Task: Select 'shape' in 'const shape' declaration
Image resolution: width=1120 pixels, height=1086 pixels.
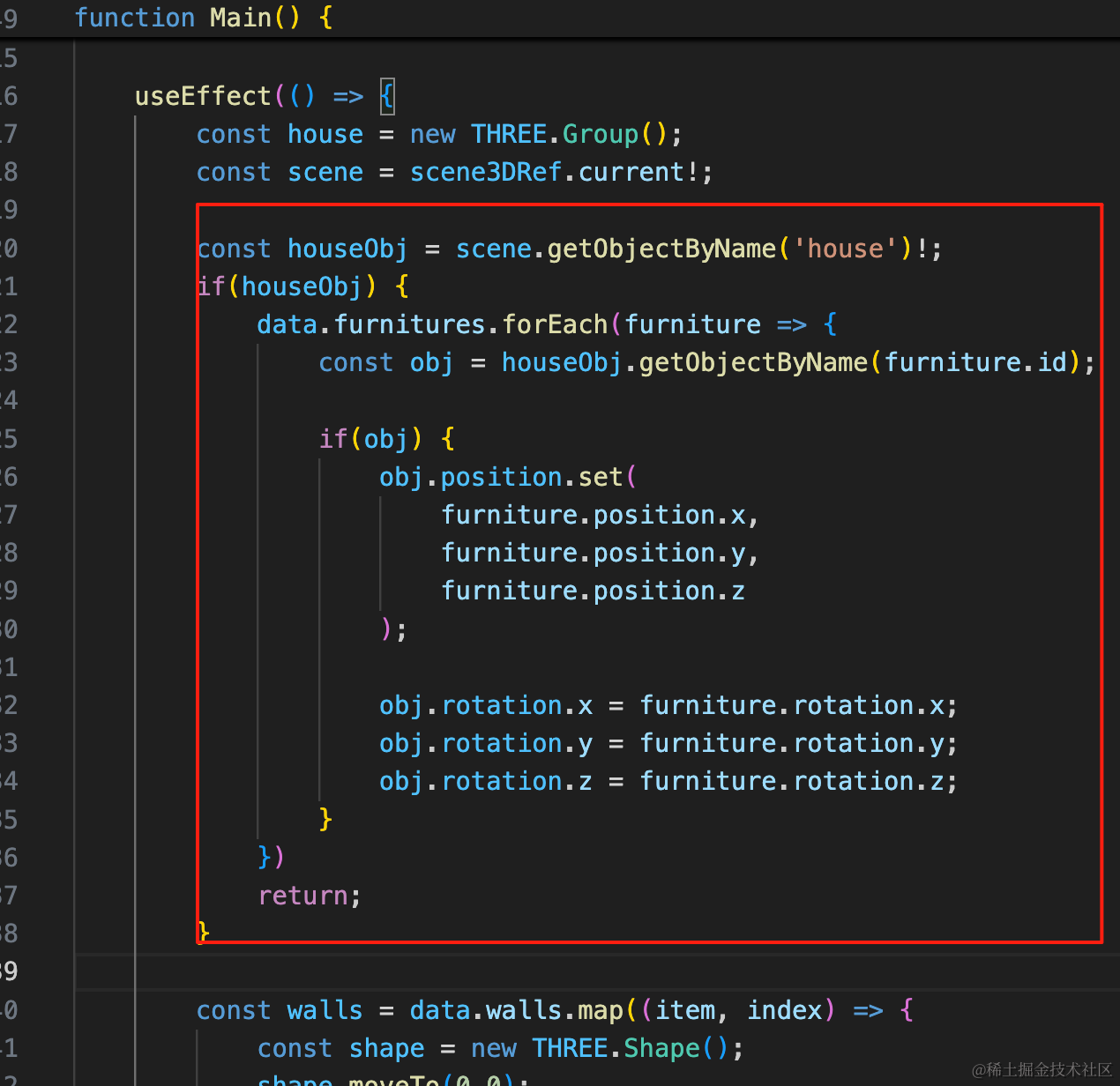Action: [386, 1048]
